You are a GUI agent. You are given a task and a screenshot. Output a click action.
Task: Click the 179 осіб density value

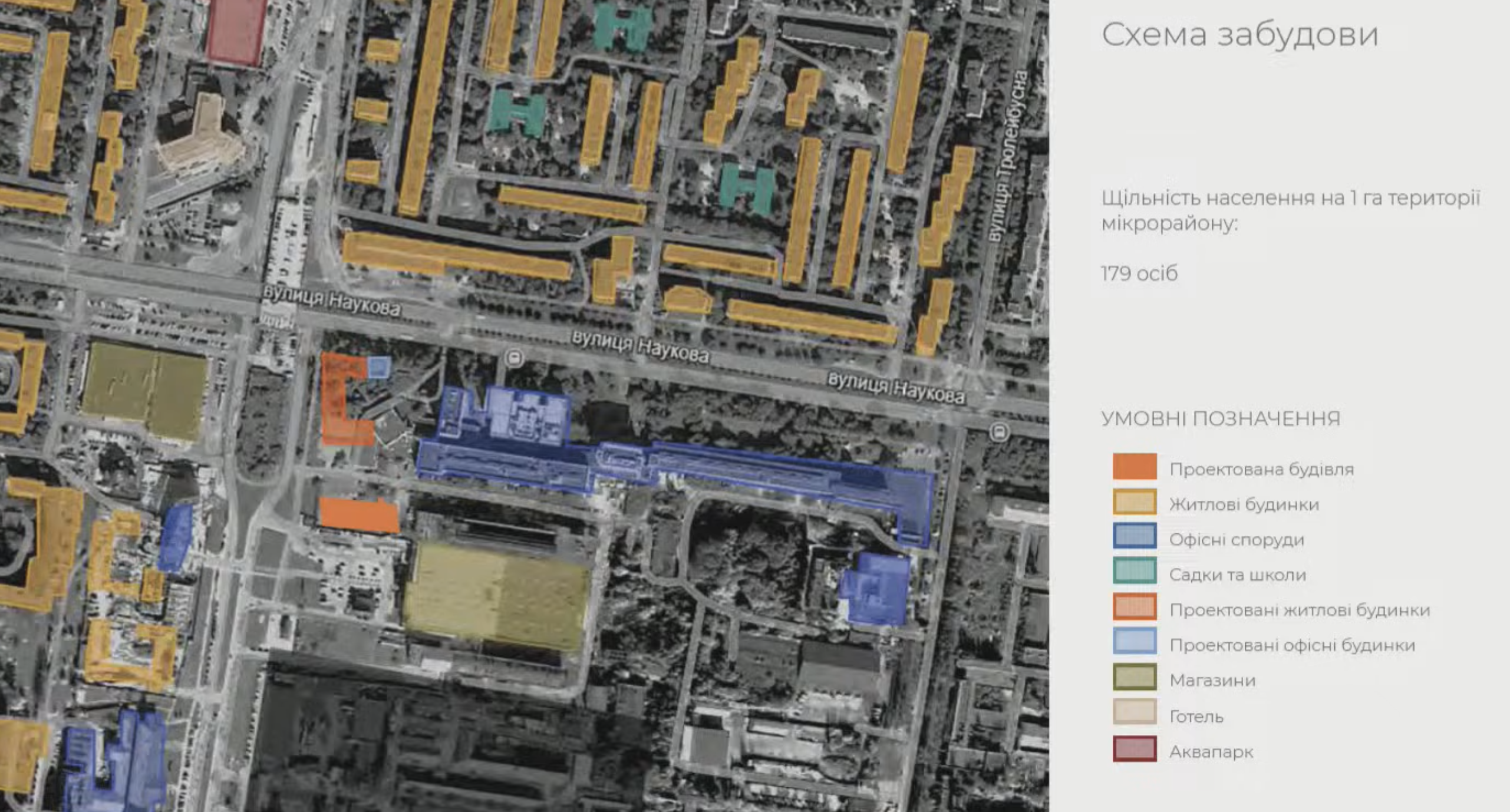click(x=1139, y=273)
